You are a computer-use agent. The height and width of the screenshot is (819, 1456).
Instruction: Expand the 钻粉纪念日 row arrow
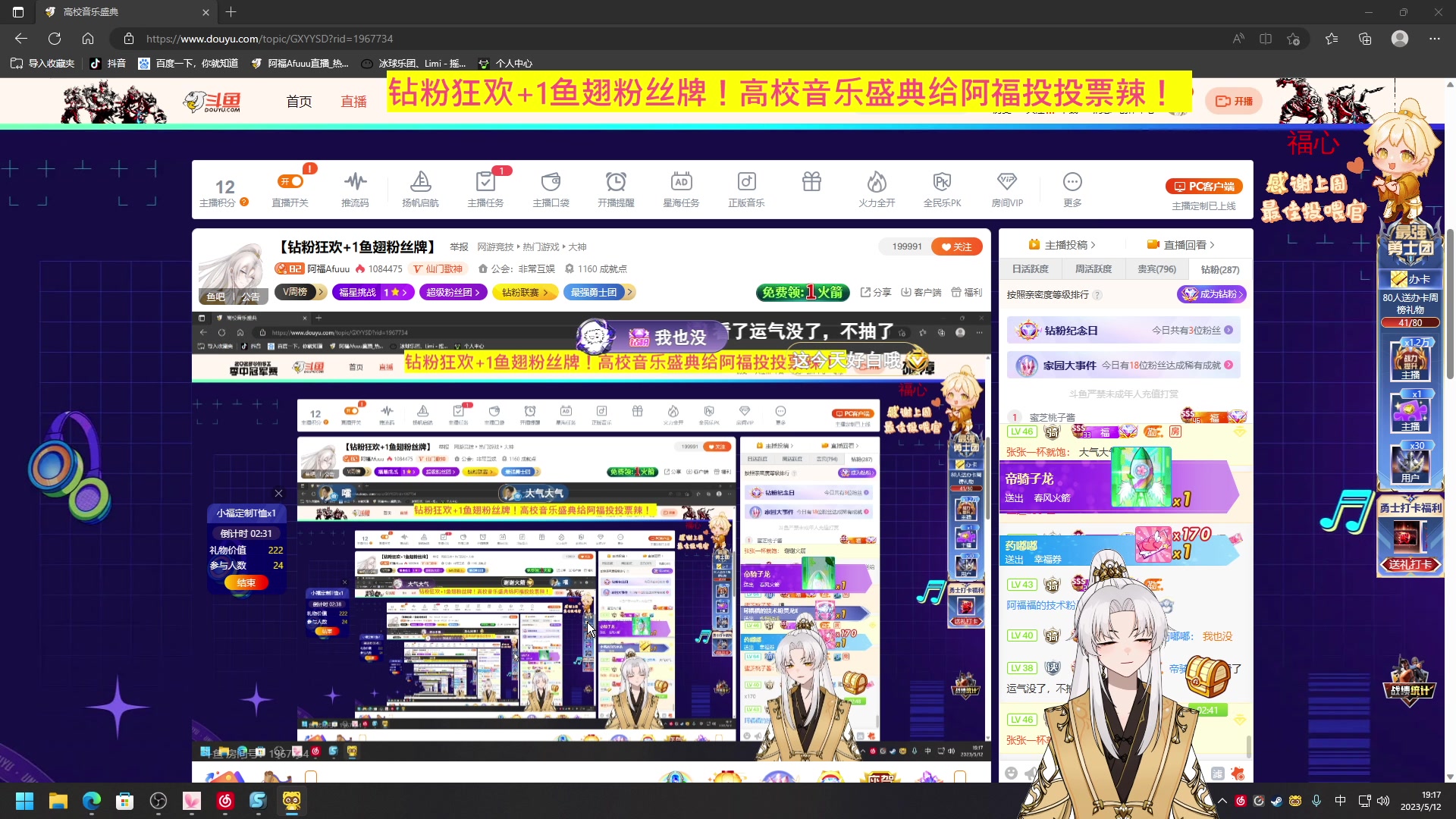(1228, 330)
